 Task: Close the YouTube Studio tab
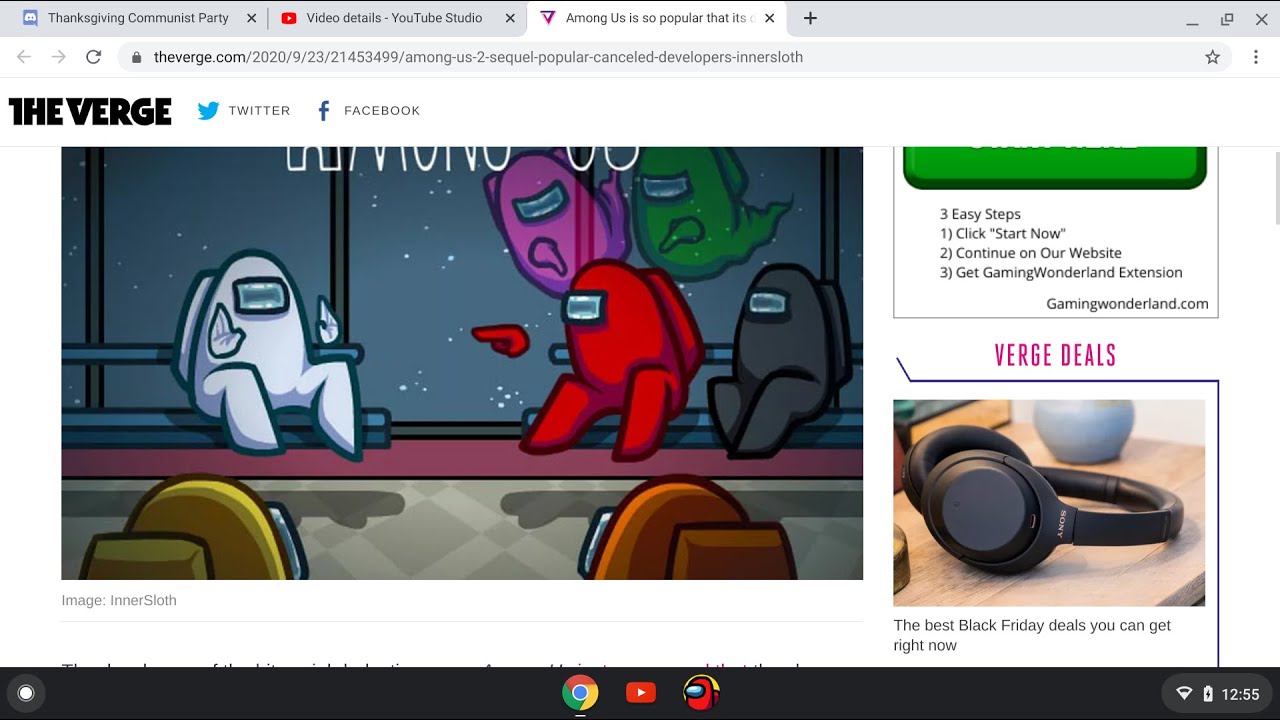[511, 18]
